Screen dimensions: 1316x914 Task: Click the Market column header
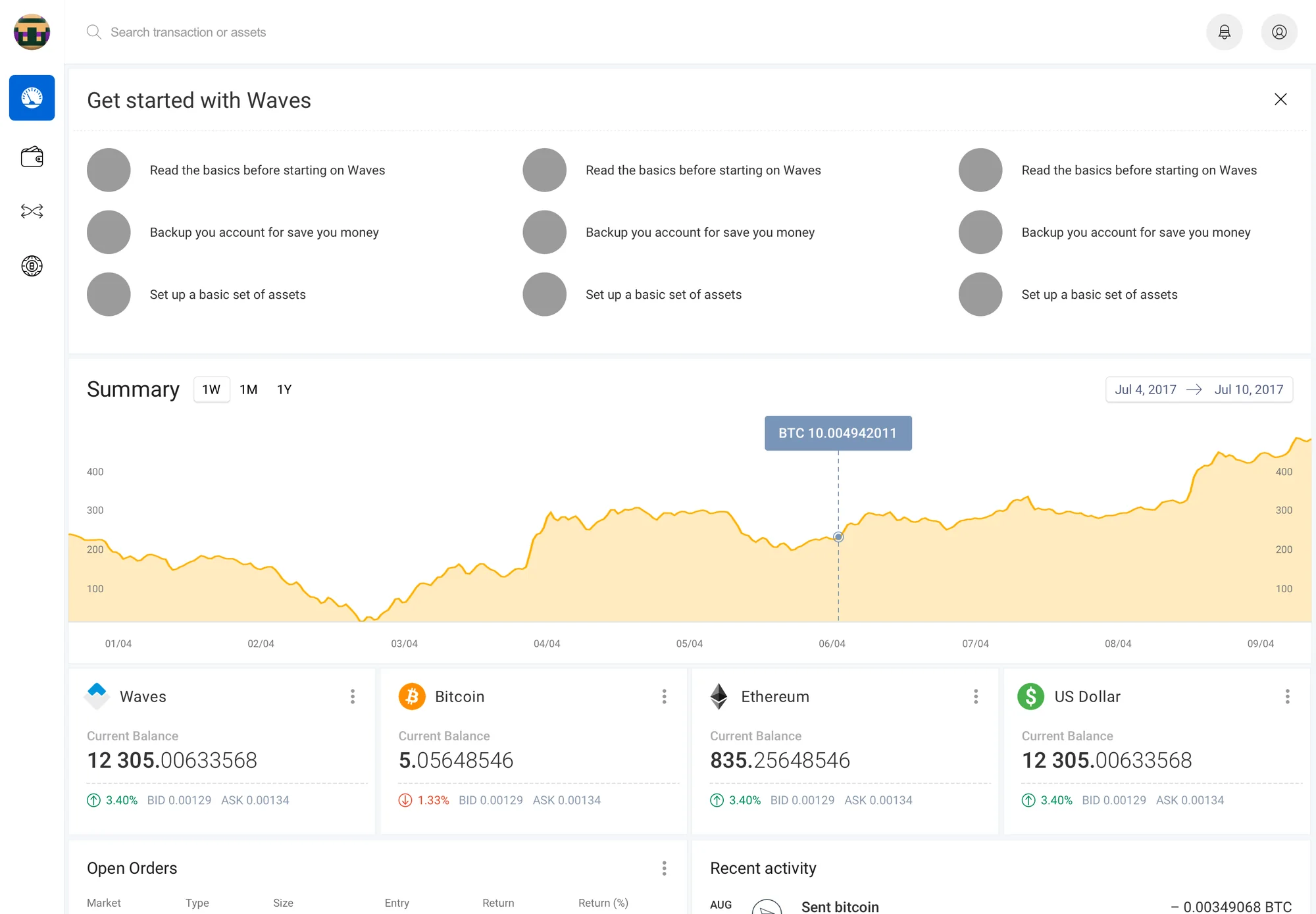point(104,903)
